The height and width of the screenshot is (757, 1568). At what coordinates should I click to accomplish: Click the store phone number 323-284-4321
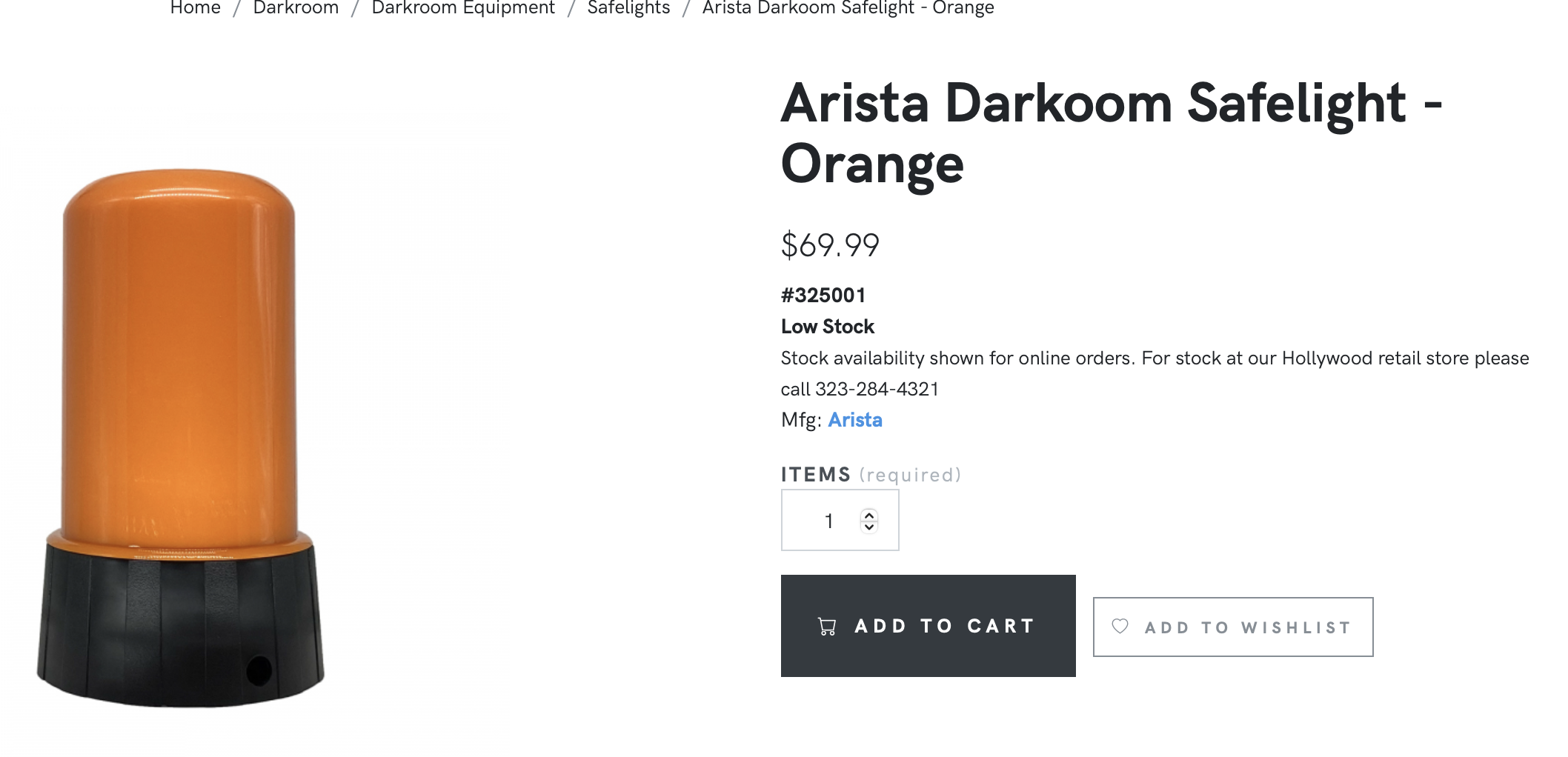tap(877, 389)
